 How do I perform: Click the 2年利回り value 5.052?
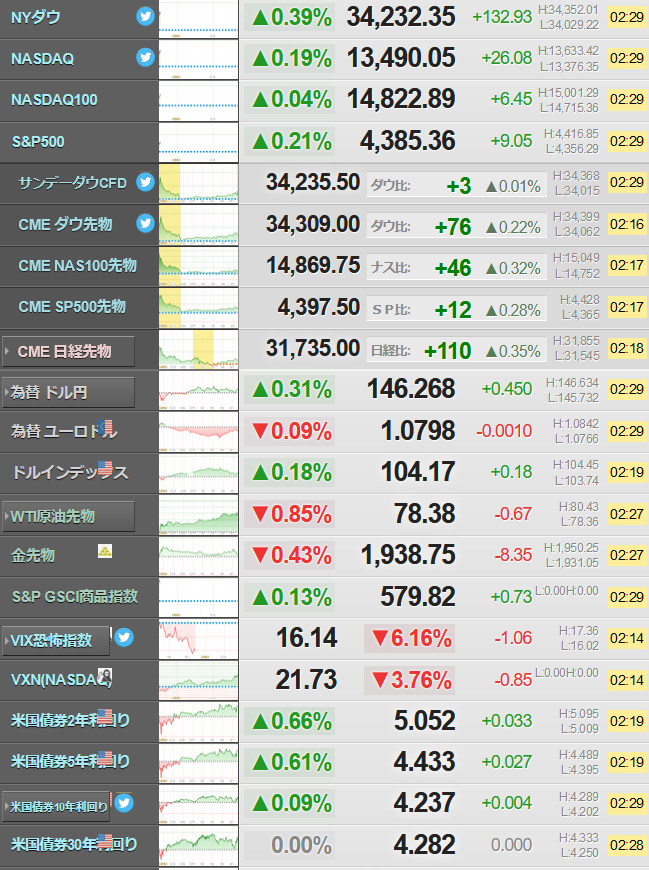click(425, 721)
